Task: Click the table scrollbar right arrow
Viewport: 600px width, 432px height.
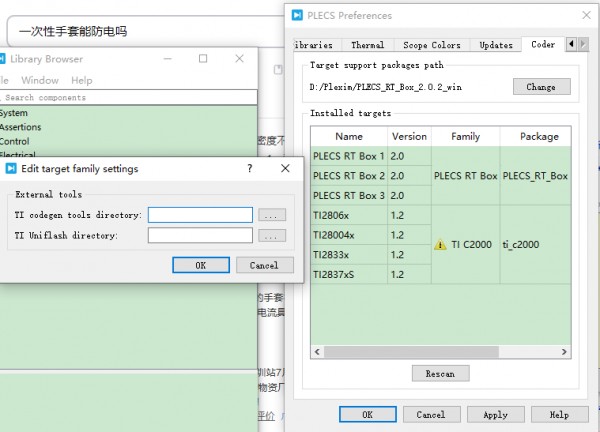Action: 564,352
